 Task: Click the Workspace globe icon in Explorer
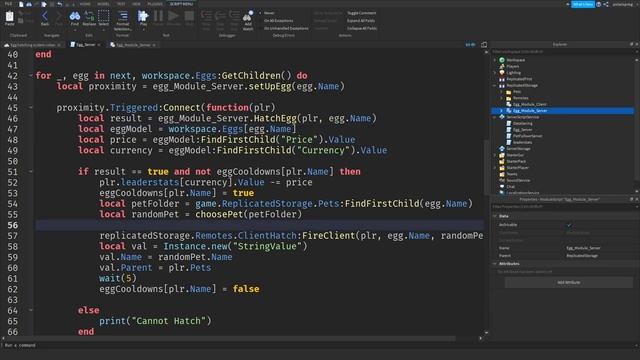(502, 60)
